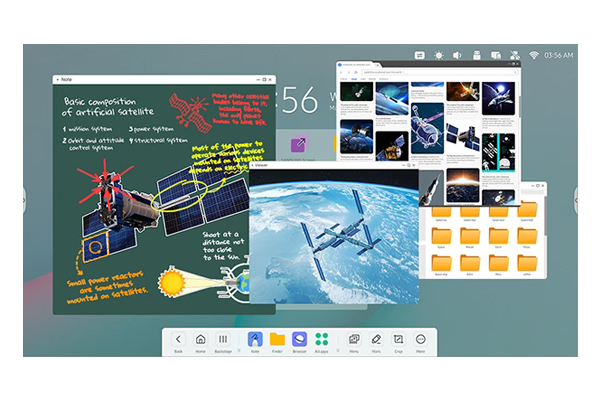Select the Crop tool in dock
Image resolution: width=600 pixels, height=400 pixels.
point(398,342)
